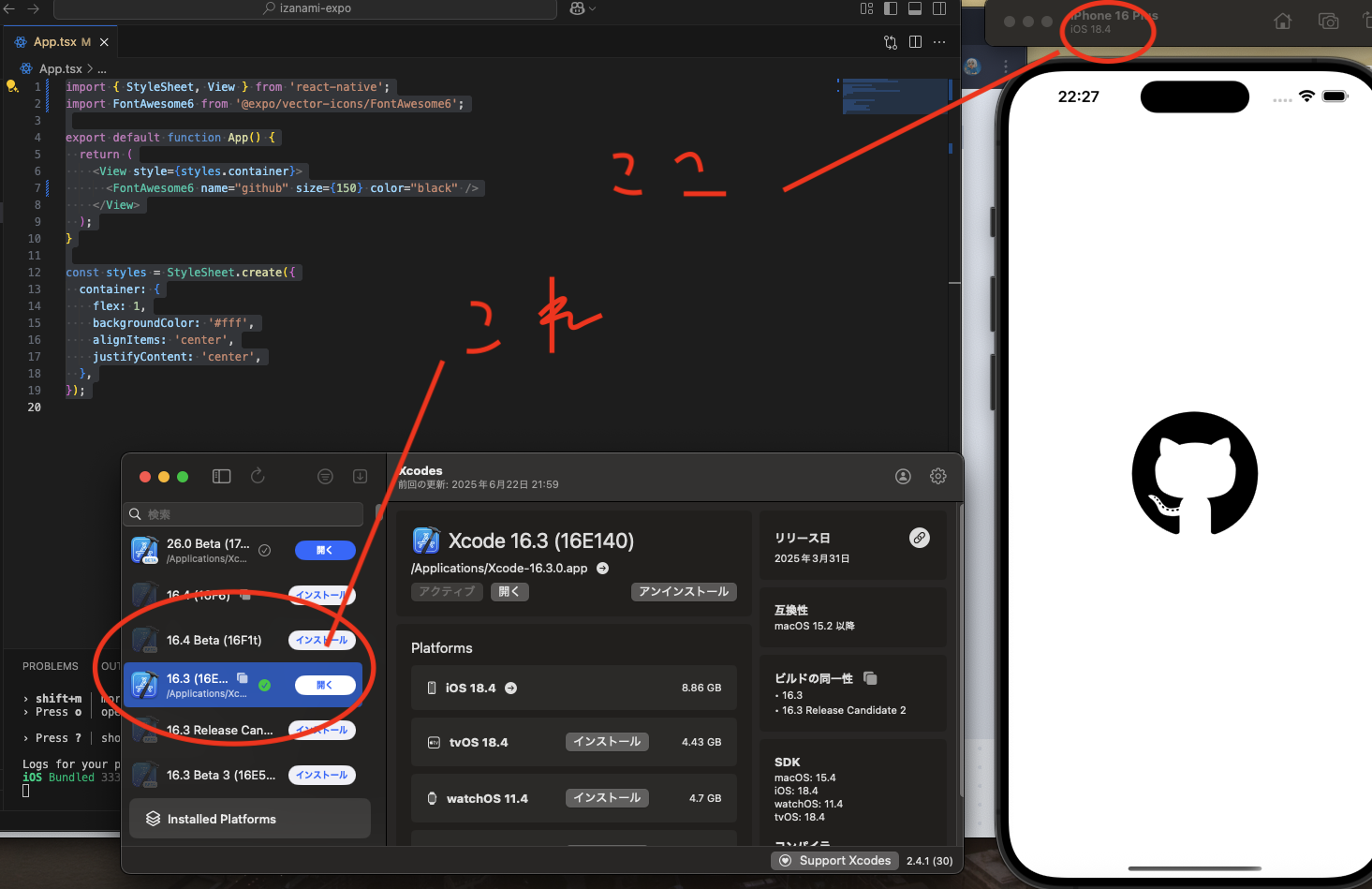Click the Support Xcodes button

(x=835, y=861)
